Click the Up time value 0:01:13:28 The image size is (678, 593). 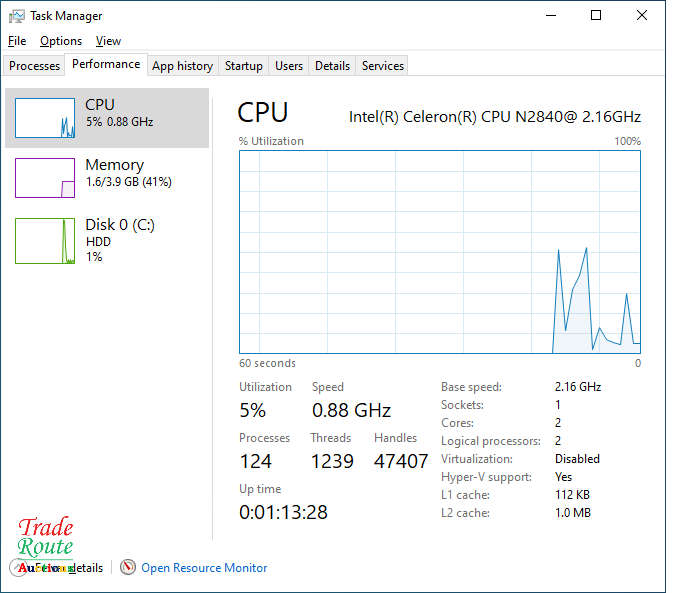283,512
